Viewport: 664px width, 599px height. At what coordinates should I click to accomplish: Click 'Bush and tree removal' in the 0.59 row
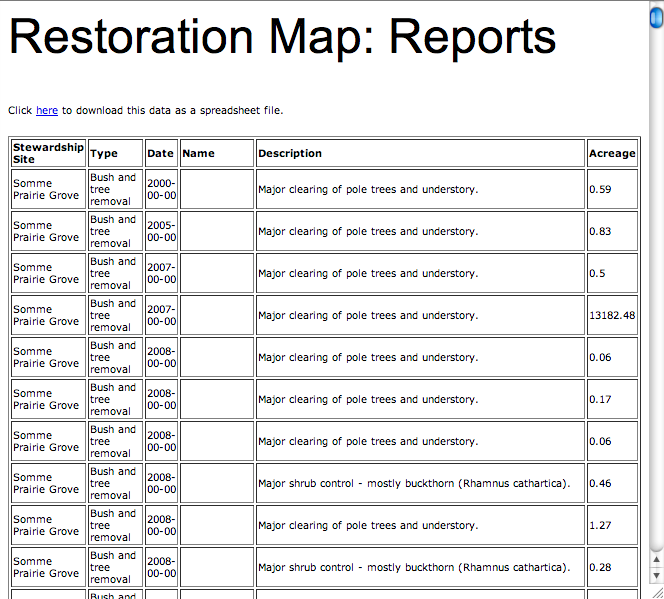(113, 189)
